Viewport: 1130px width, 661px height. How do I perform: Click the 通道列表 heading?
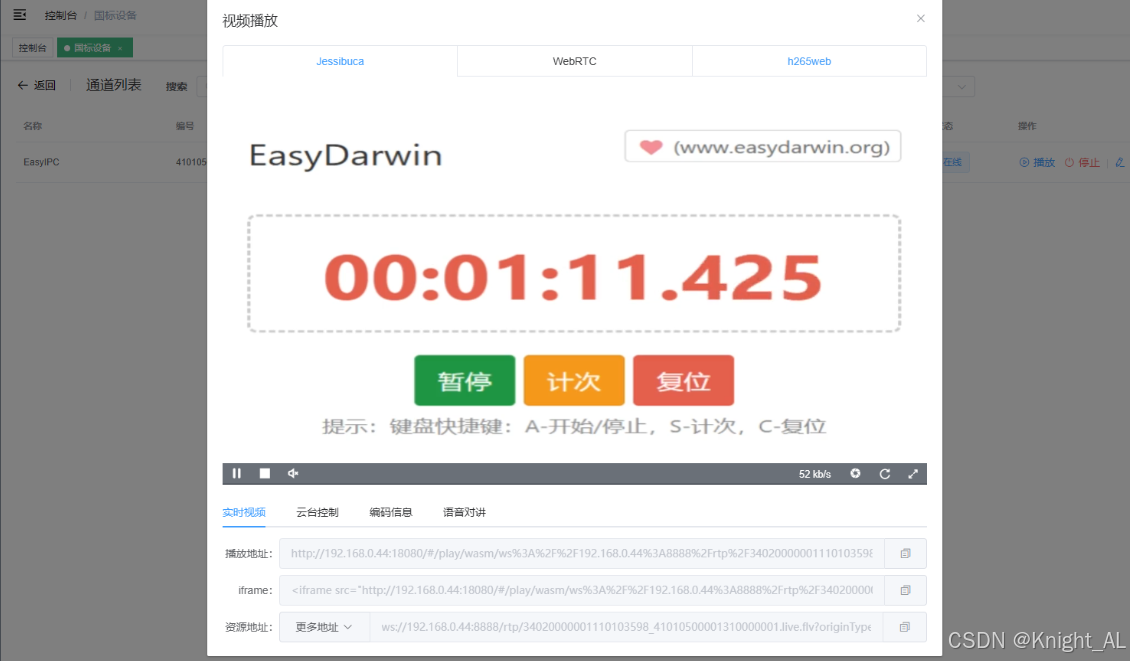pyautogui.click(x=113, y=85)
